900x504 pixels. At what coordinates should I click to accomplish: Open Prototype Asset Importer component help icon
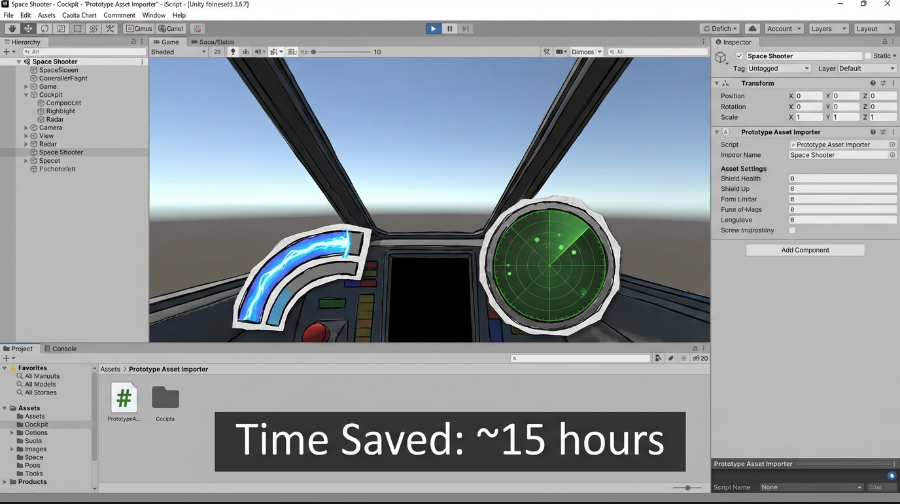click(x=873, y=132)
